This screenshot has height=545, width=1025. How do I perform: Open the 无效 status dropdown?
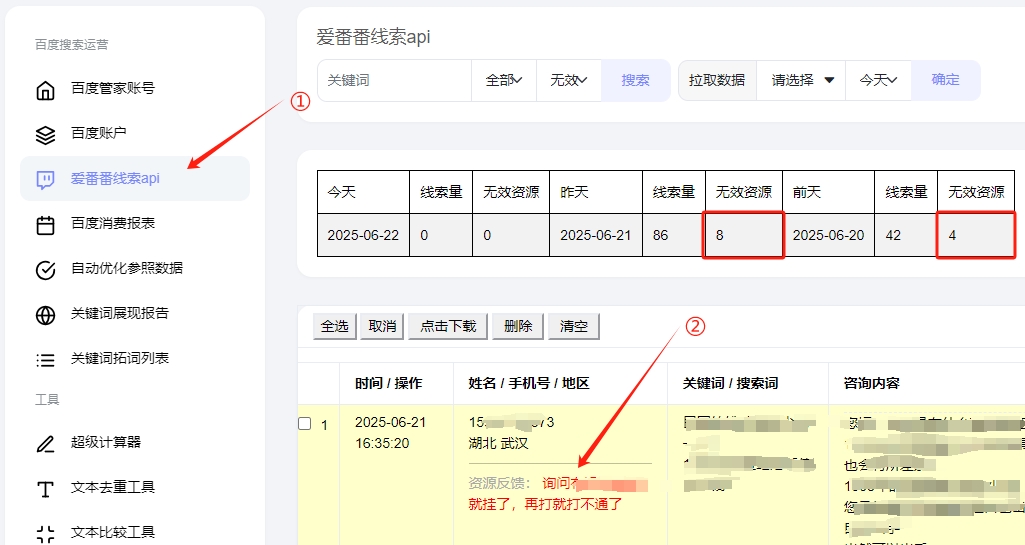pyautogui.click(x=568, y=80)
